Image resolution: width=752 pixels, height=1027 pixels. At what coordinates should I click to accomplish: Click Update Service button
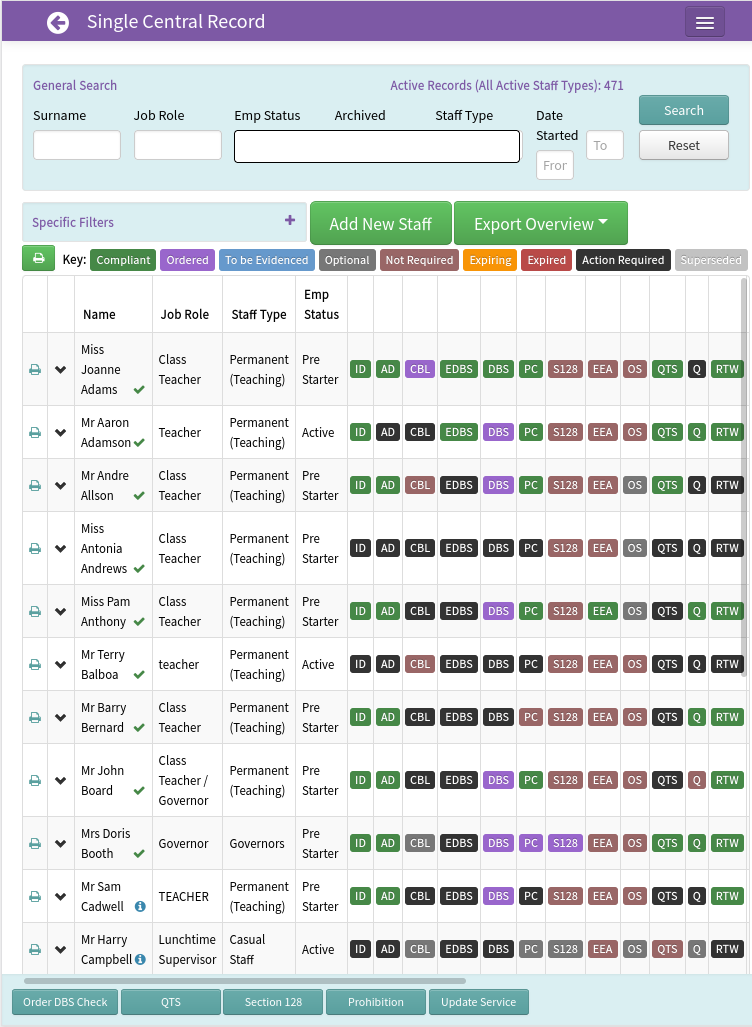pyautogui.click(x=478, y=1002)
